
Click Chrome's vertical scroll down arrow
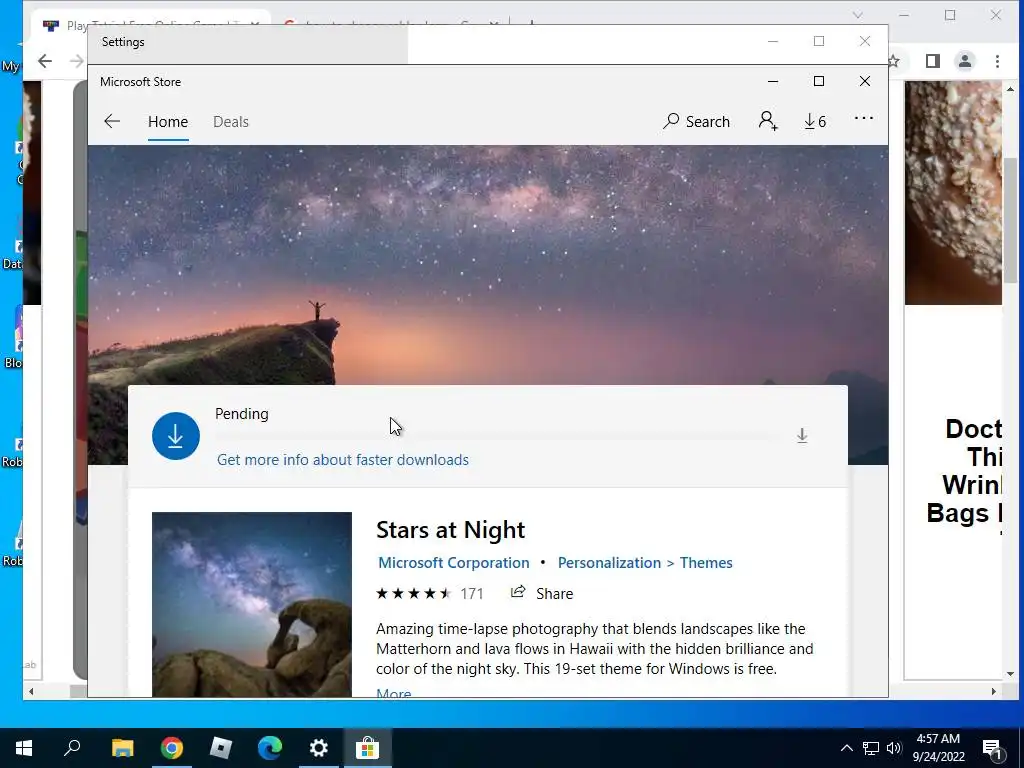(1010, 674)
